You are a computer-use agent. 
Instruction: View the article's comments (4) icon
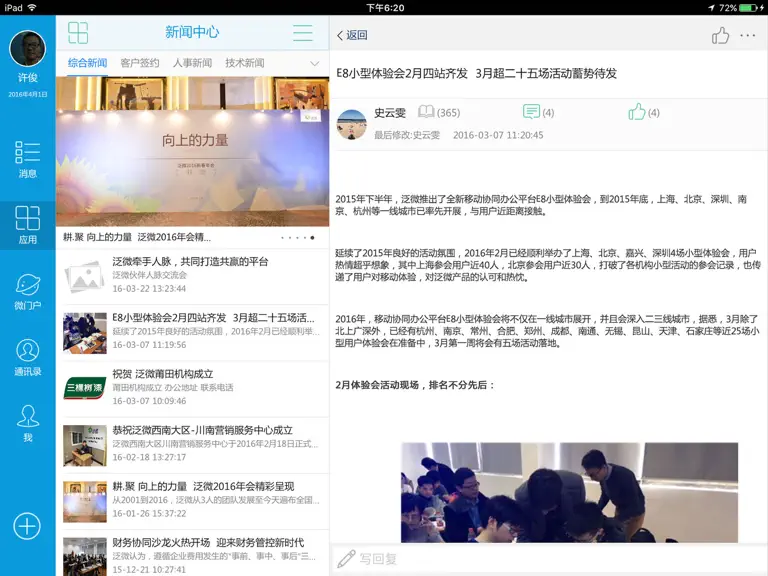pos(538,112)
